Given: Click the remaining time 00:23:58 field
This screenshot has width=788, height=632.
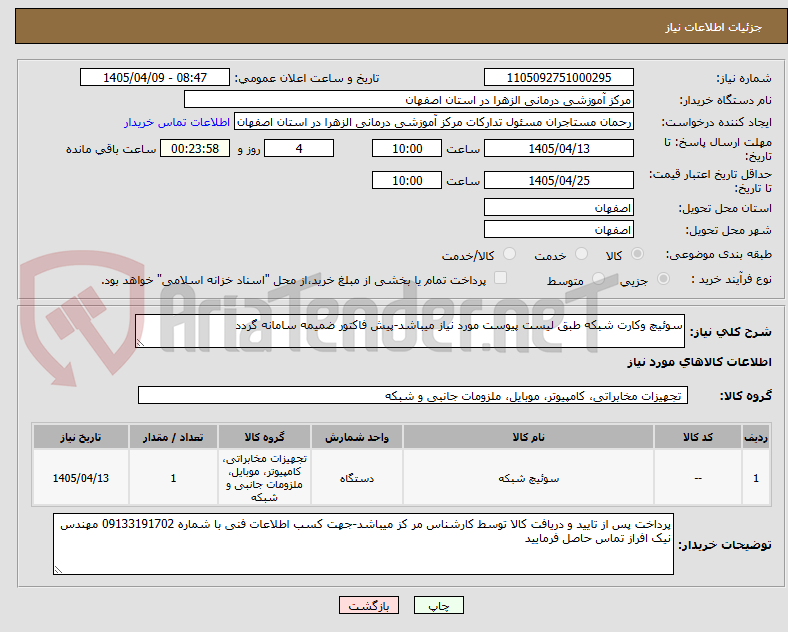Looking at the screenshot, I should point(195,148).
